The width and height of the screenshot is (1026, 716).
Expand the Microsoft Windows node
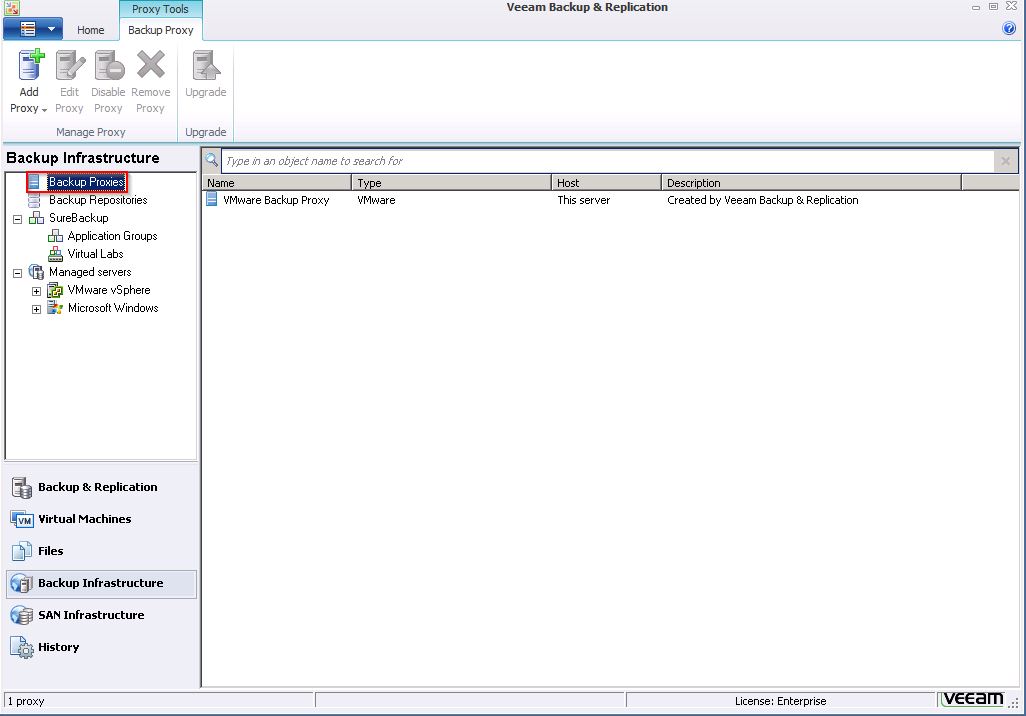[37, 309]
